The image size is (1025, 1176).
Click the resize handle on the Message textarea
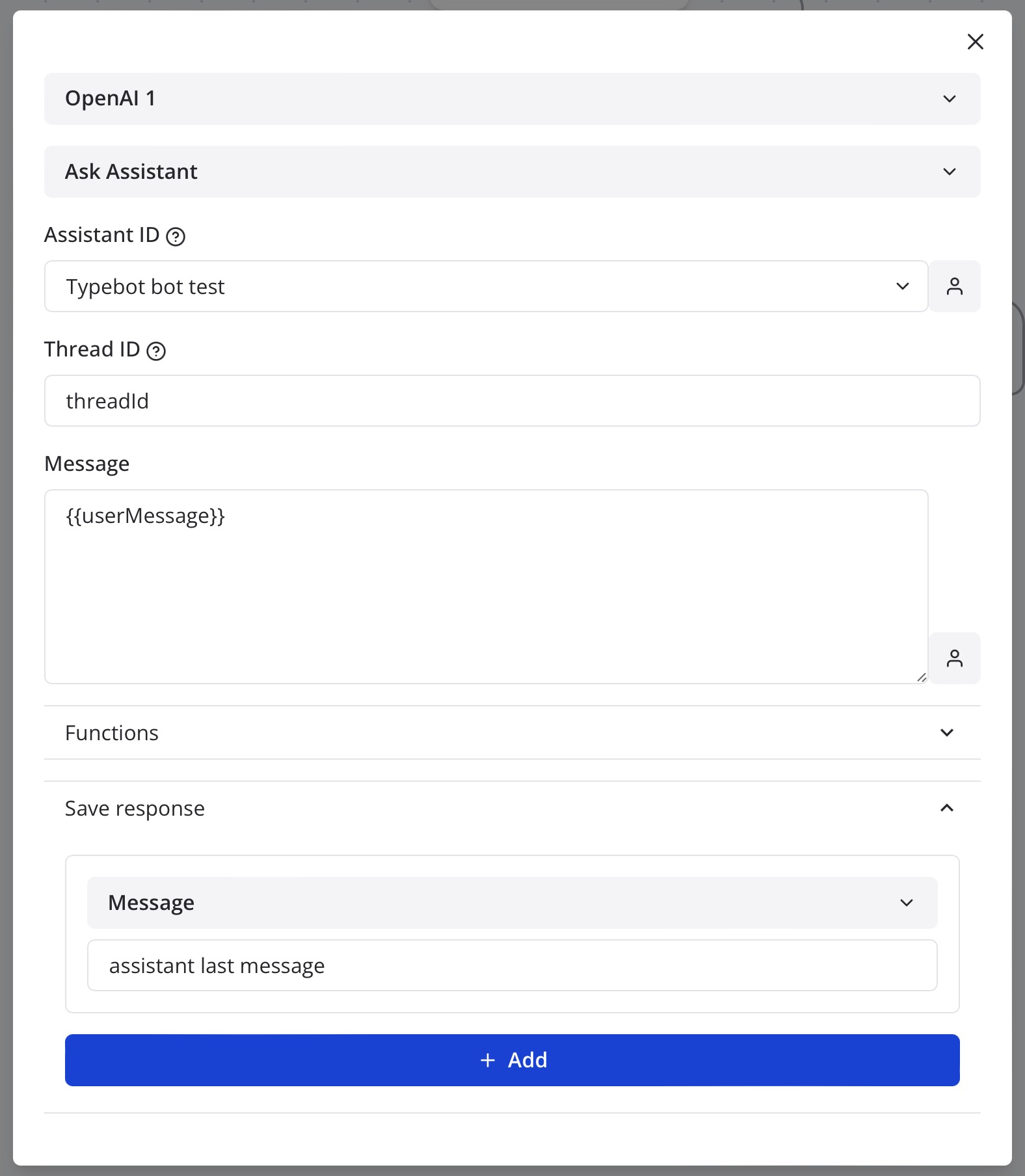click(x=921, y=677)
